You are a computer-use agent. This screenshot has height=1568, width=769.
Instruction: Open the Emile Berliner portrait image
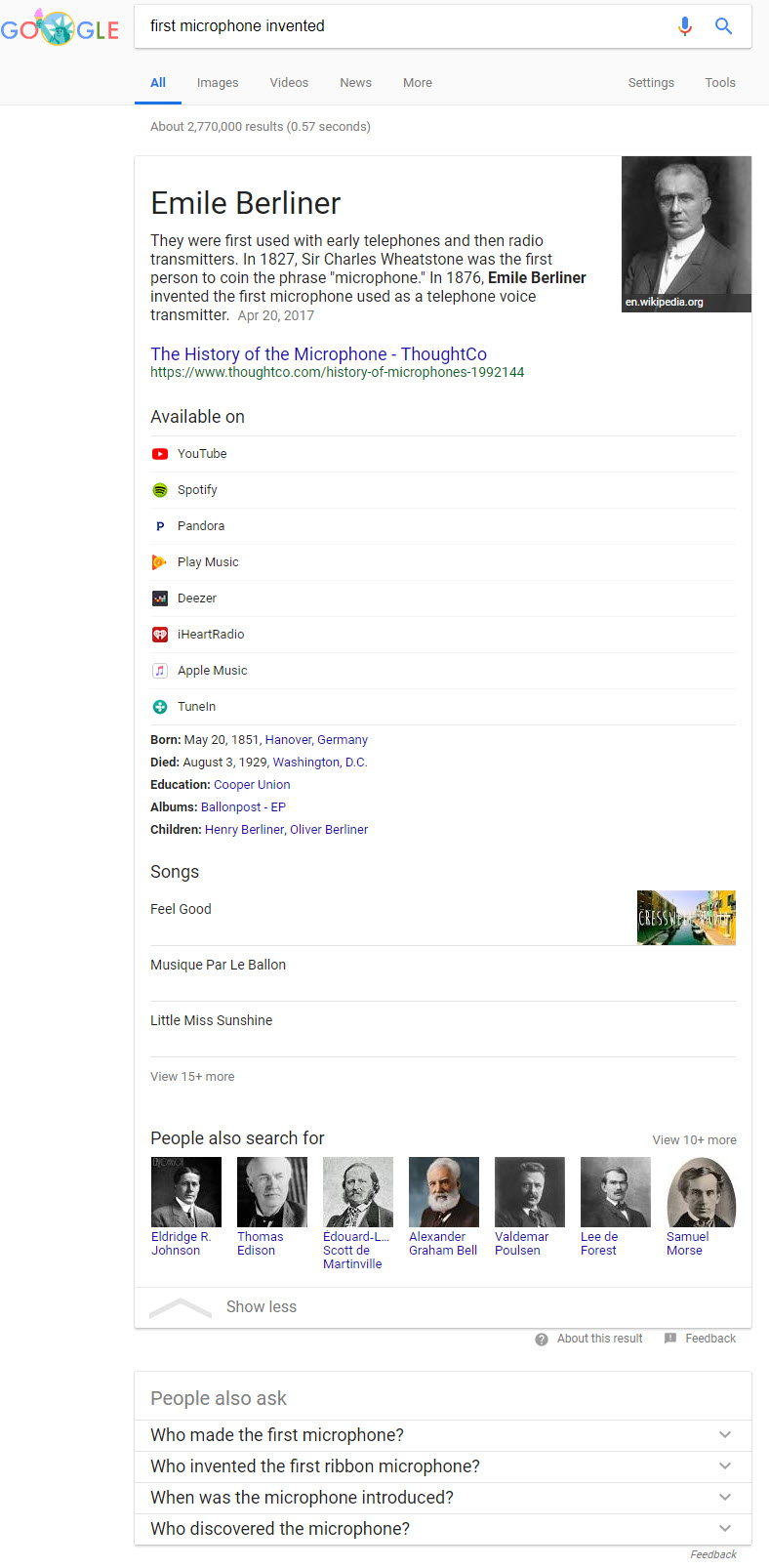pos(686,234)
